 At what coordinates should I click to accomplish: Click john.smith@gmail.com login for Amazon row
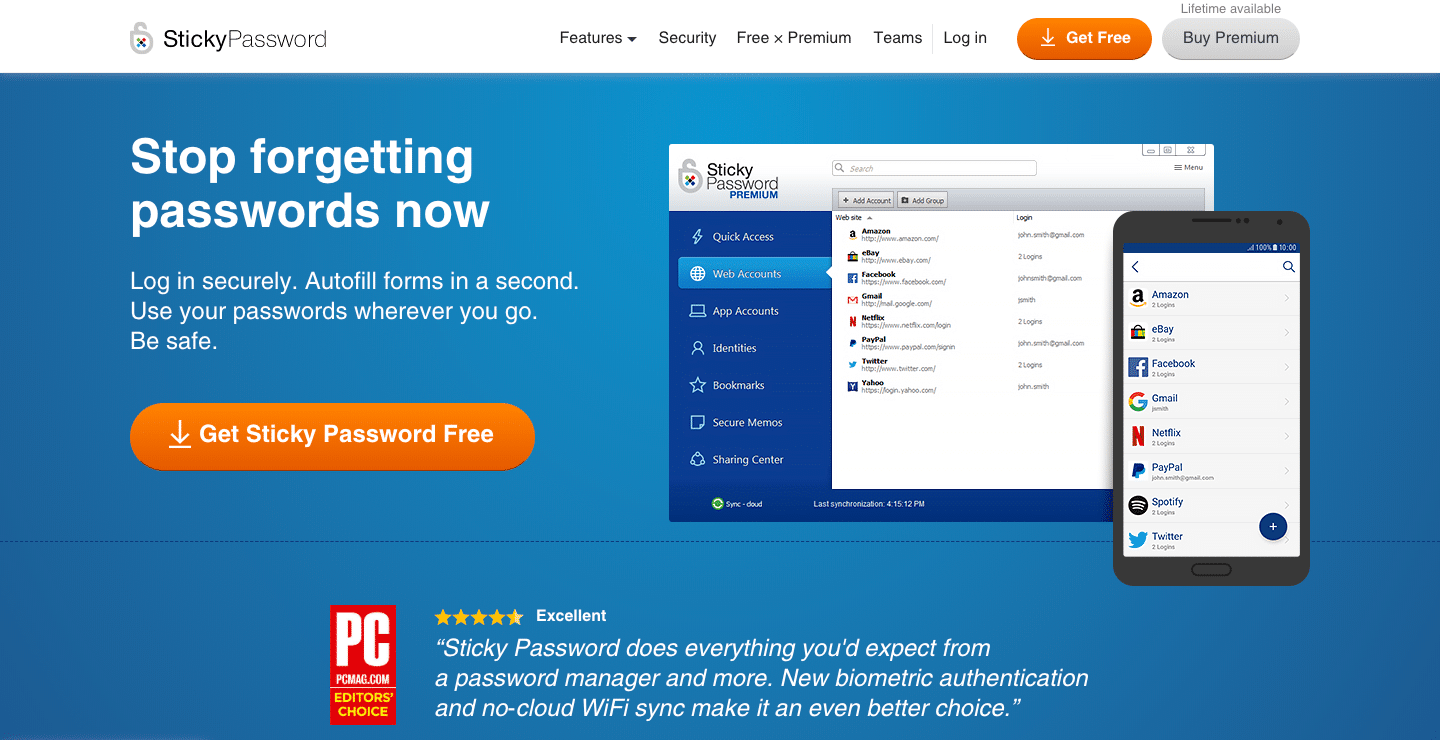(x=1051, y=235)
